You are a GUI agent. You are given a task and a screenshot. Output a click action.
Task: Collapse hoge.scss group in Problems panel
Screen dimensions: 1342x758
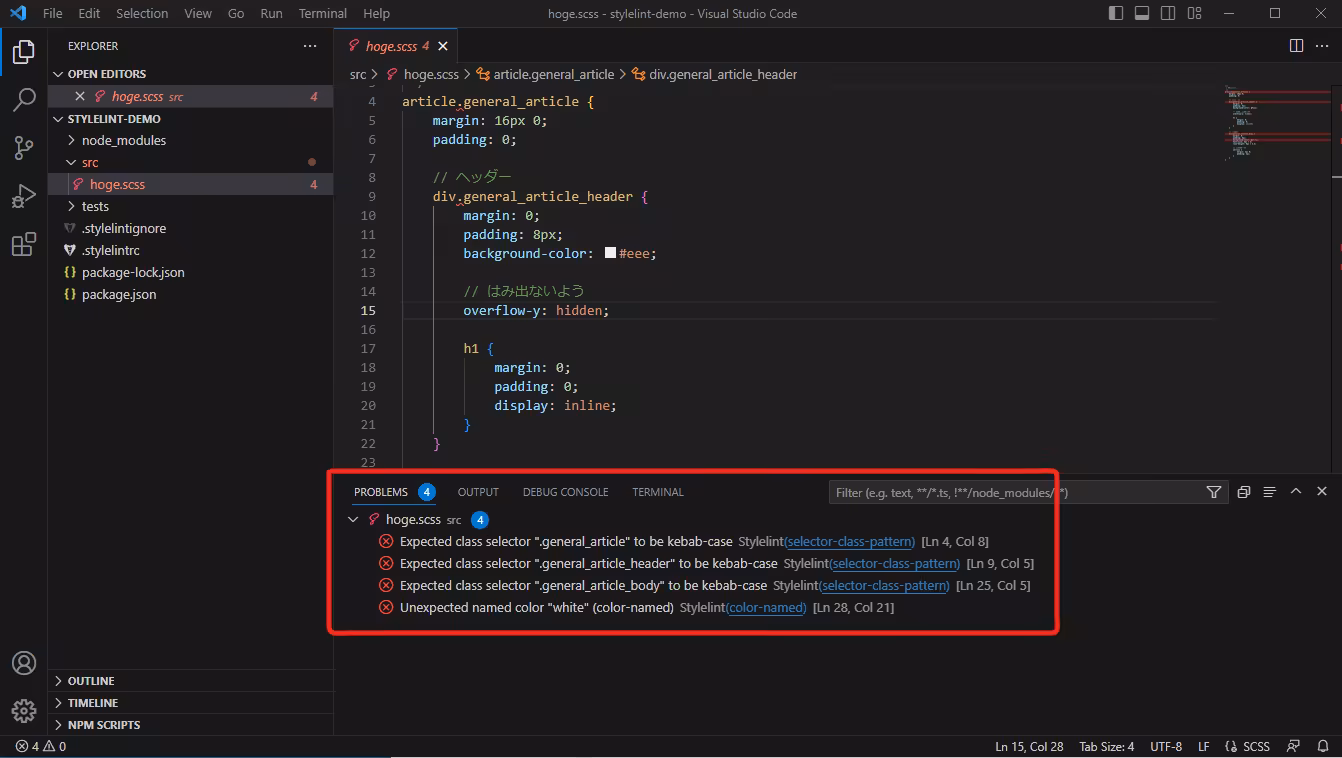click(x=353, y=520)
